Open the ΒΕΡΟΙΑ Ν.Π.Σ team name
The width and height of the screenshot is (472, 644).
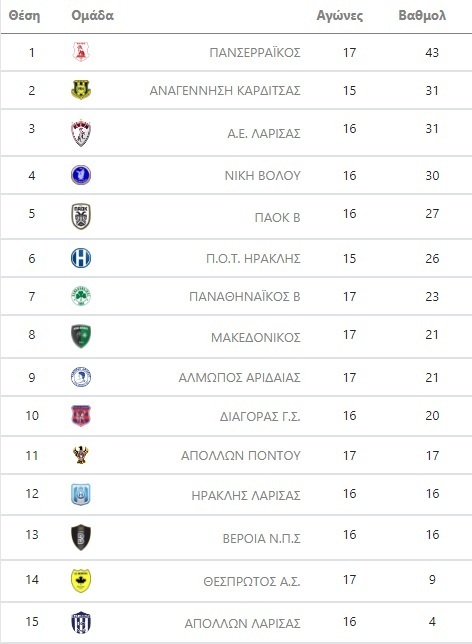[x=262, y=538]
